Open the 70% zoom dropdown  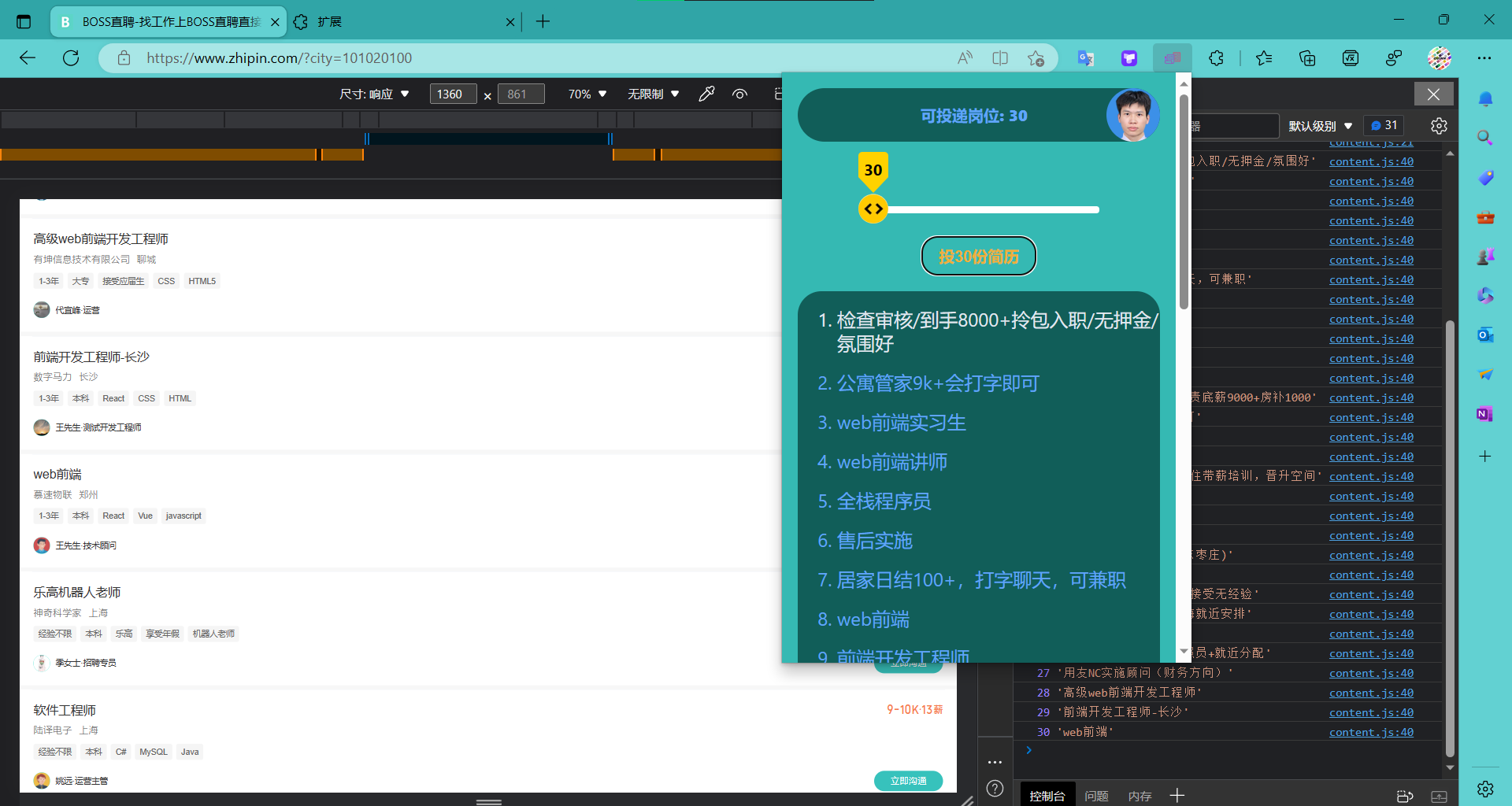pos(587,94)
